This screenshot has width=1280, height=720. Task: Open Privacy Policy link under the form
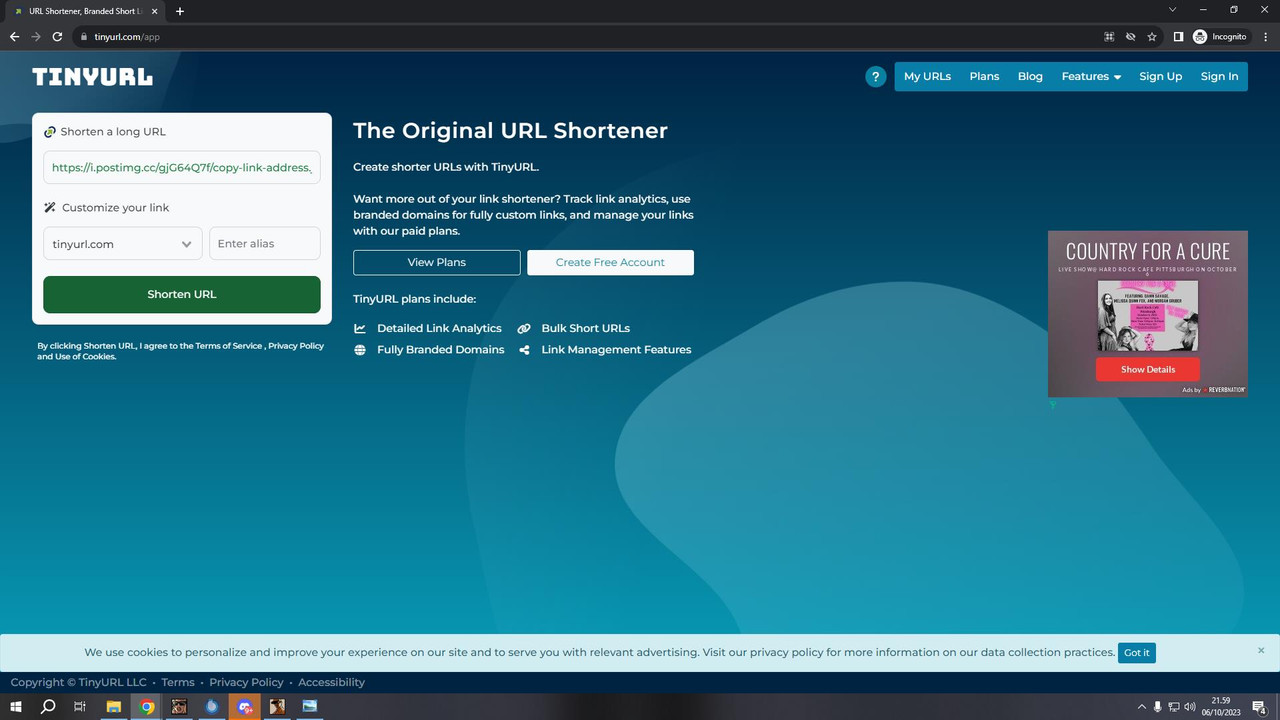tap(296, 346)
